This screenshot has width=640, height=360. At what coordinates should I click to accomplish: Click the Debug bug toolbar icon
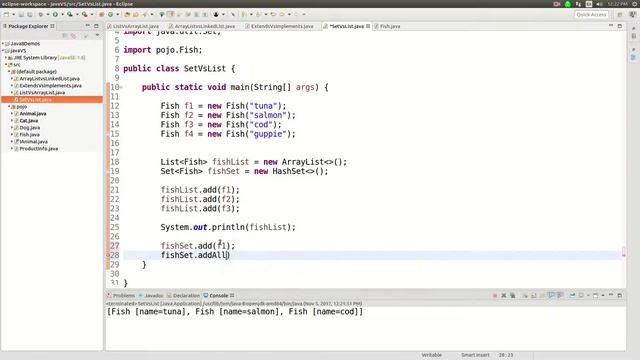coord(41,14)
